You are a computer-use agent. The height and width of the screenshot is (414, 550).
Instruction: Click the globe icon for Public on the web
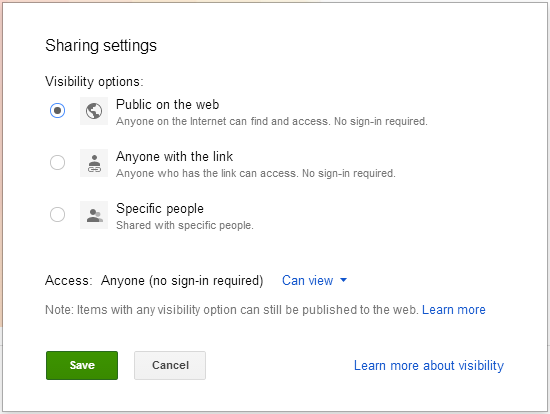point(94,111)
